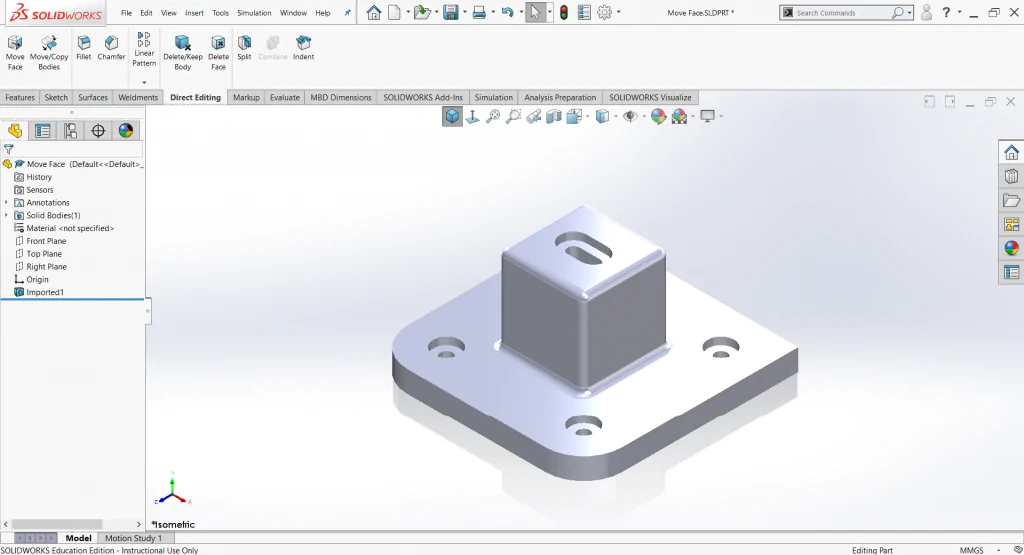Activate the Split tool
Screen dimensions: 1024x555
click(x=244, y=48)
